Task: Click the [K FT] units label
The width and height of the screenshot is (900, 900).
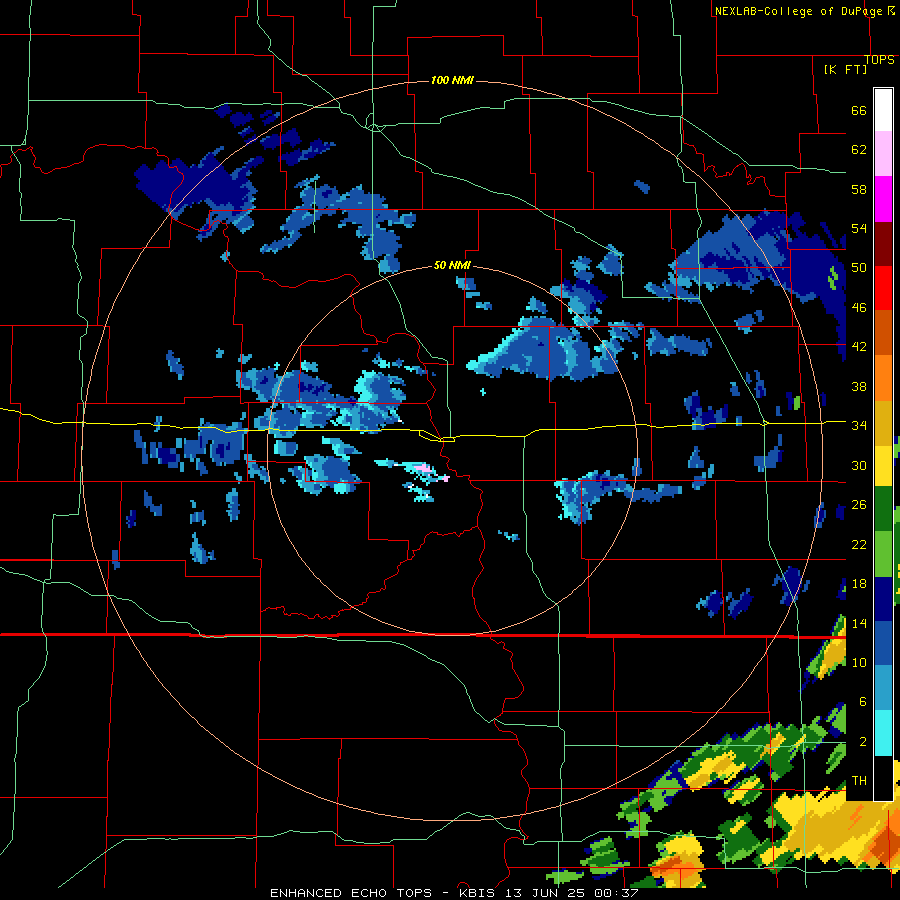Action: click(845, 69)
